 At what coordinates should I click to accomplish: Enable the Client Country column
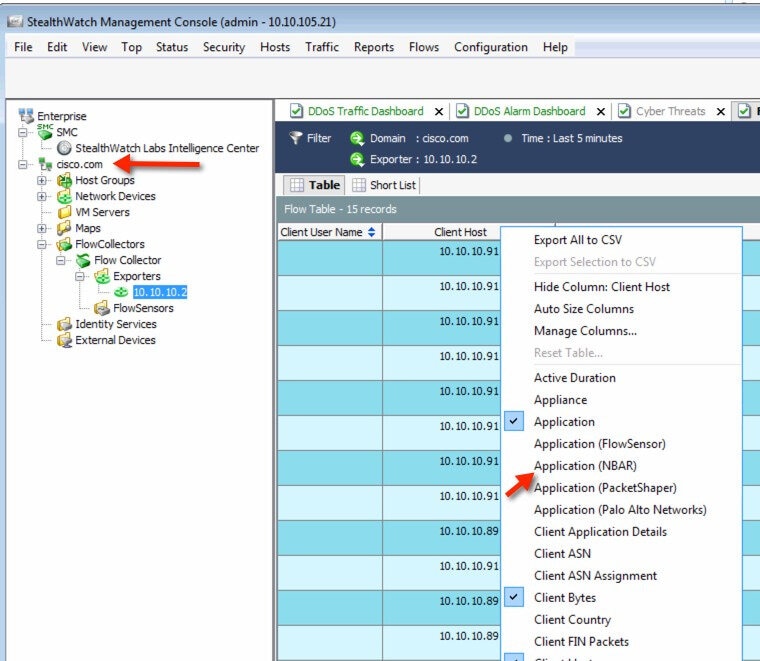click(x=572, y=620)
